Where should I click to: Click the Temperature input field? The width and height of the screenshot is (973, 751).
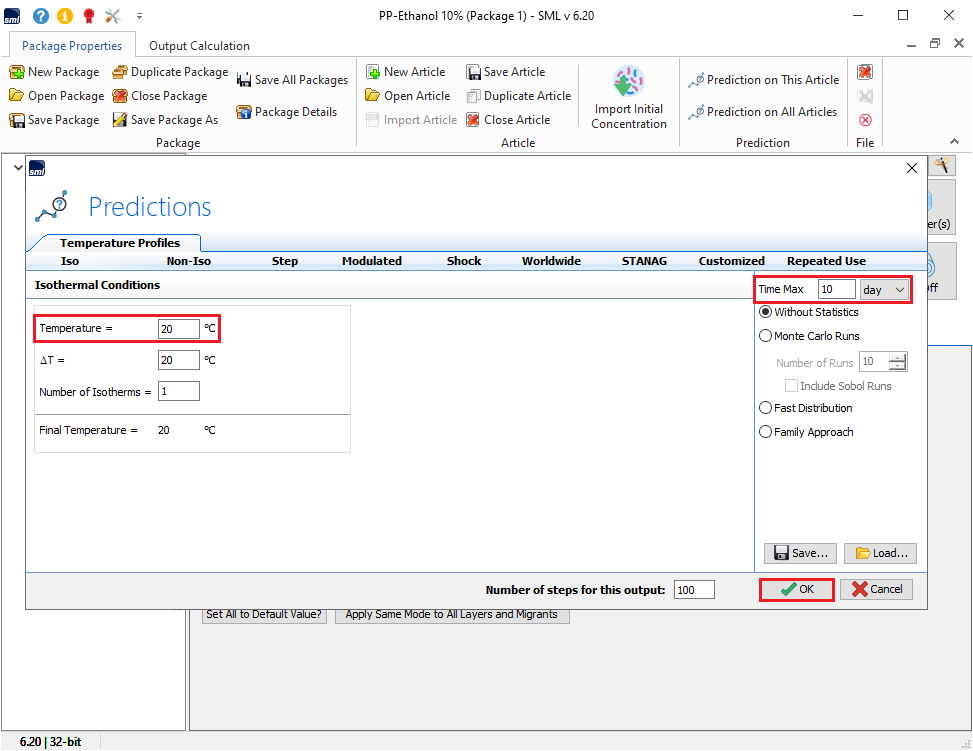(178, 328)
